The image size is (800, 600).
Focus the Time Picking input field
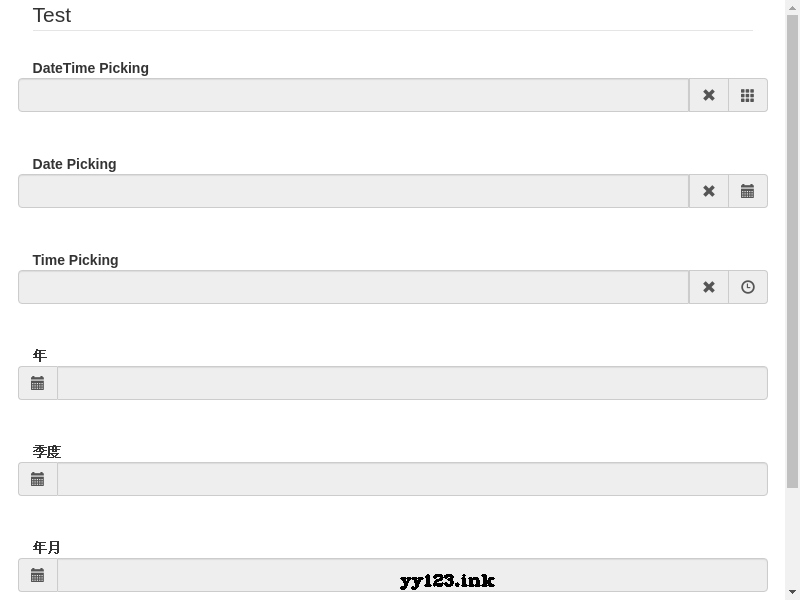354,287
